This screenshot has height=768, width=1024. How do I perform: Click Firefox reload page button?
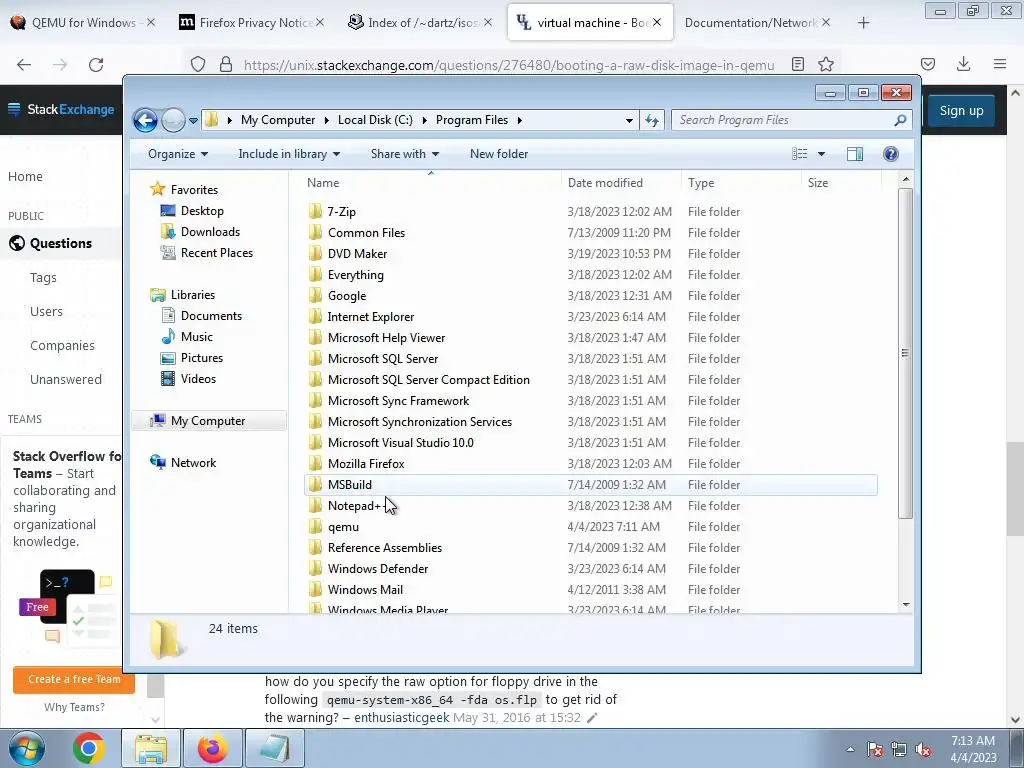[x=96, y=65]
